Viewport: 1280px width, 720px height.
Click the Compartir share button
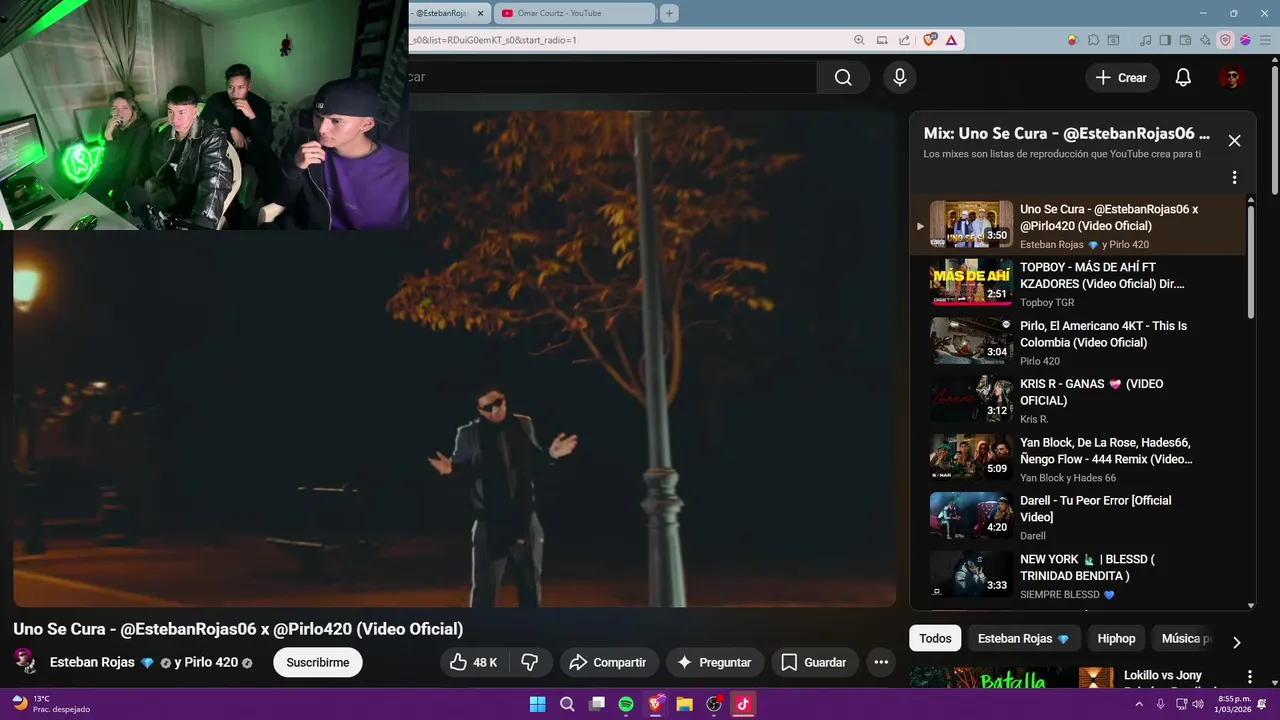[608, 662]
